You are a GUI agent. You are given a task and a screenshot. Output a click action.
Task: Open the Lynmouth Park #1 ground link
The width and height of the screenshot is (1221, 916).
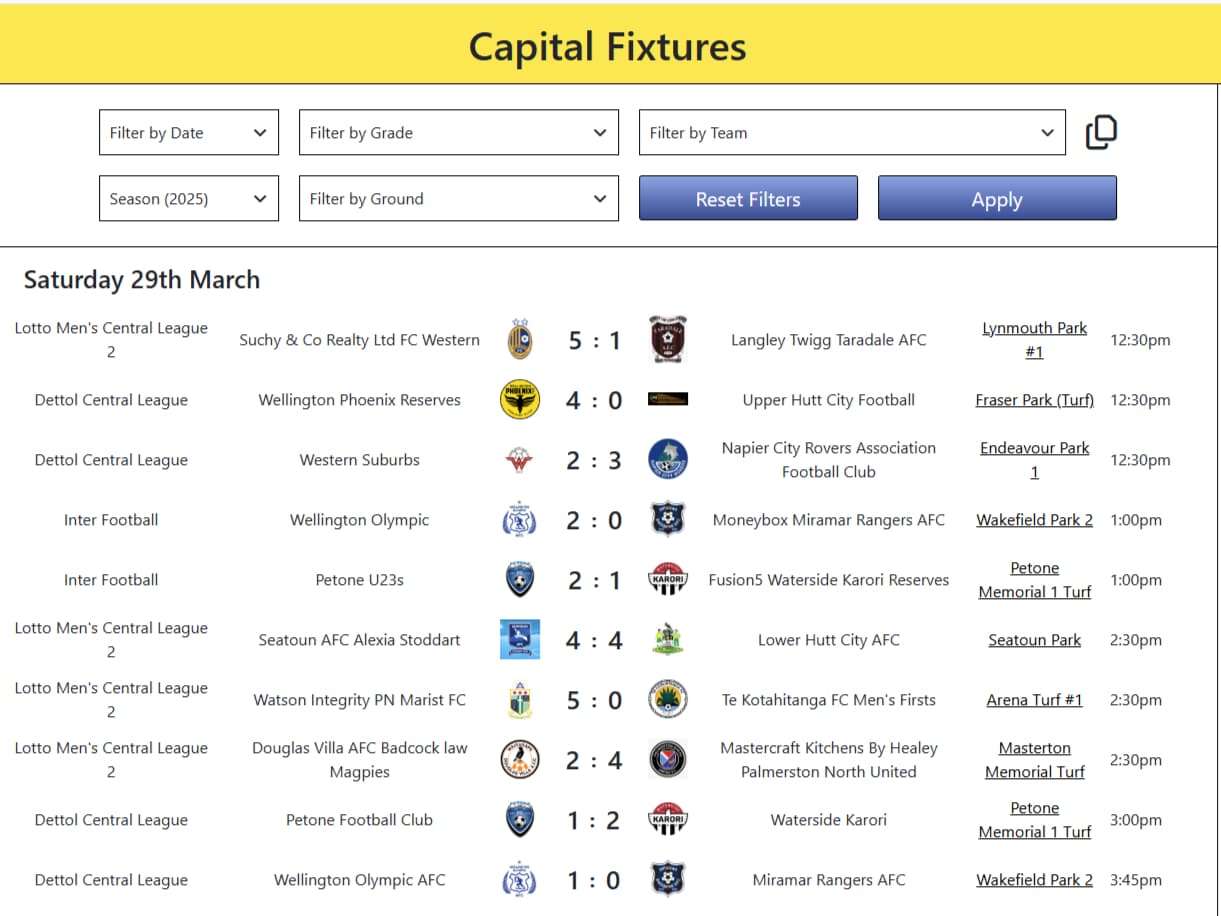pos(1034,340)
